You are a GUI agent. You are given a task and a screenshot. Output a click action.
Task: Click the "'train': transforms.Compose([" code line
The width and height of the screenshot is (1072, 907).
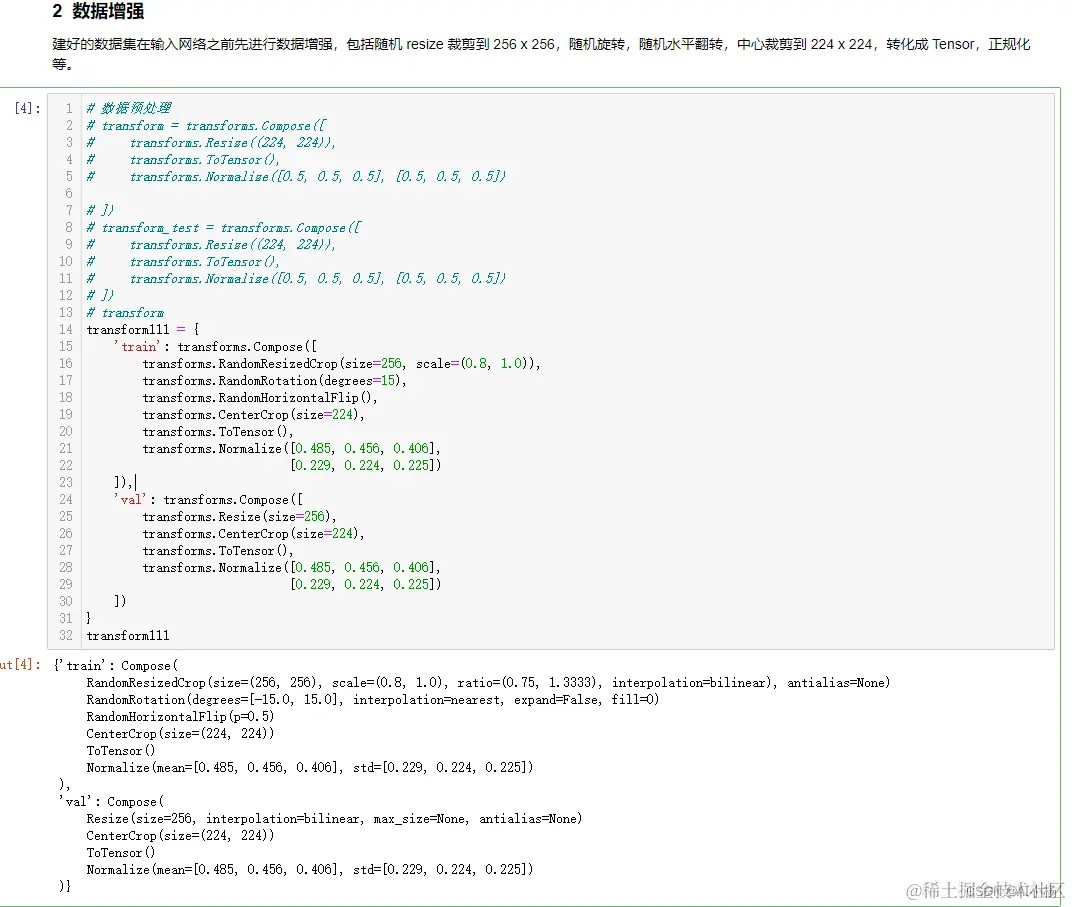tap(215, 347)
